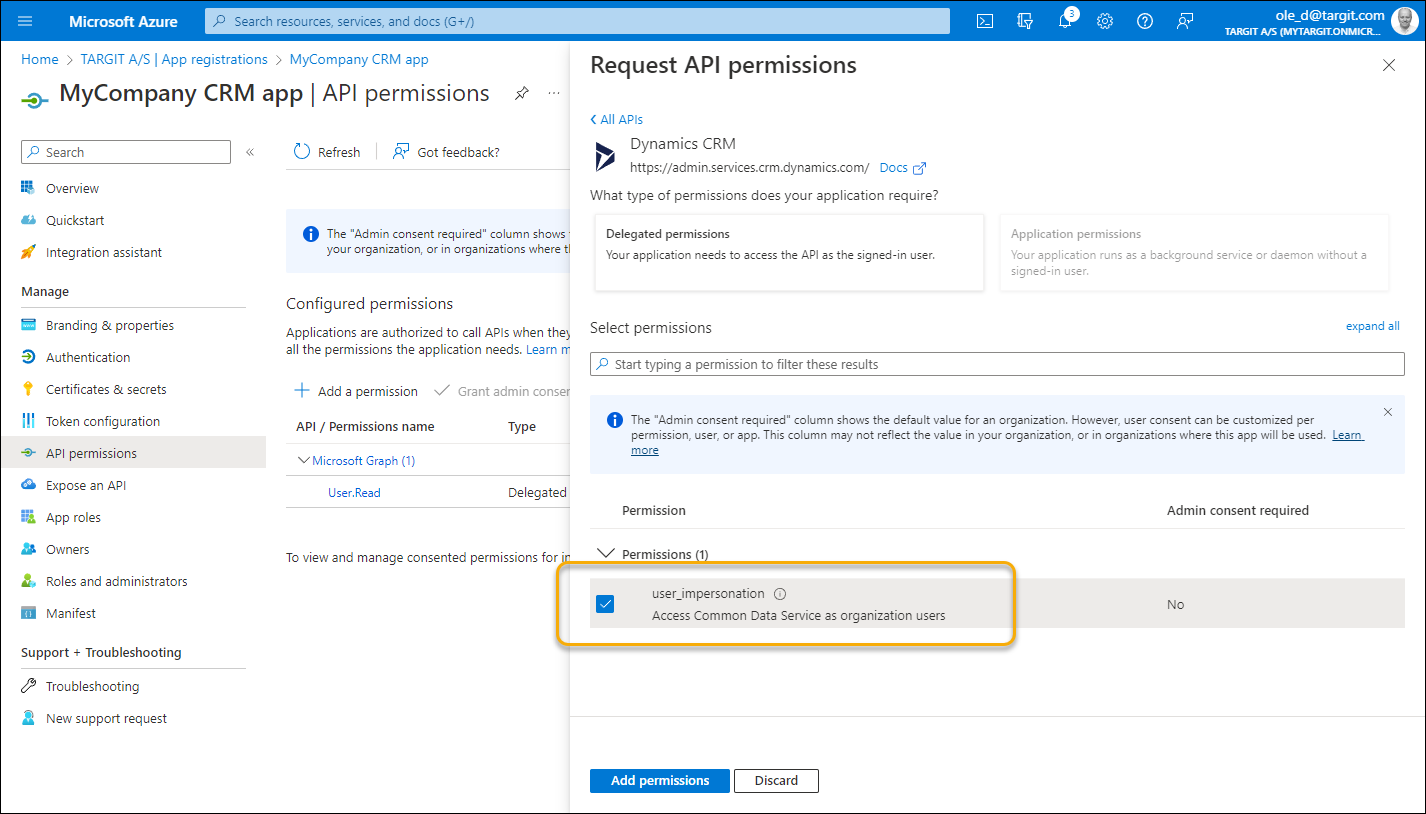Click TARGIT A/S | App registrations breadcrumb
The image size is (1426, 814).
point(174,59)
